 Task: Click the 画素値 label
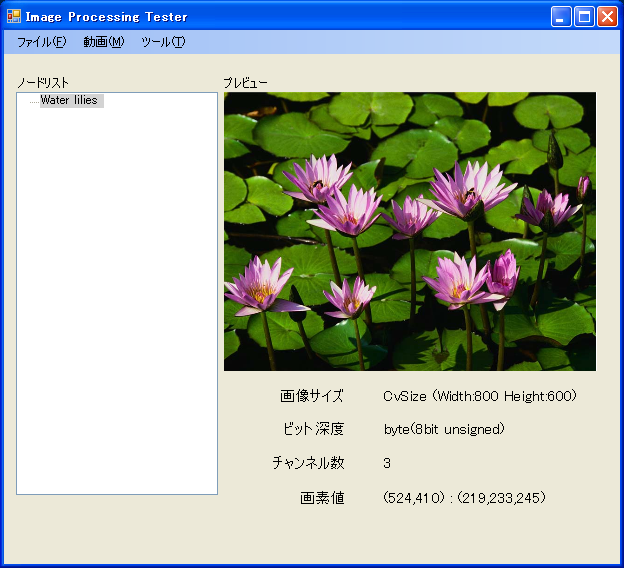[322, 498]
